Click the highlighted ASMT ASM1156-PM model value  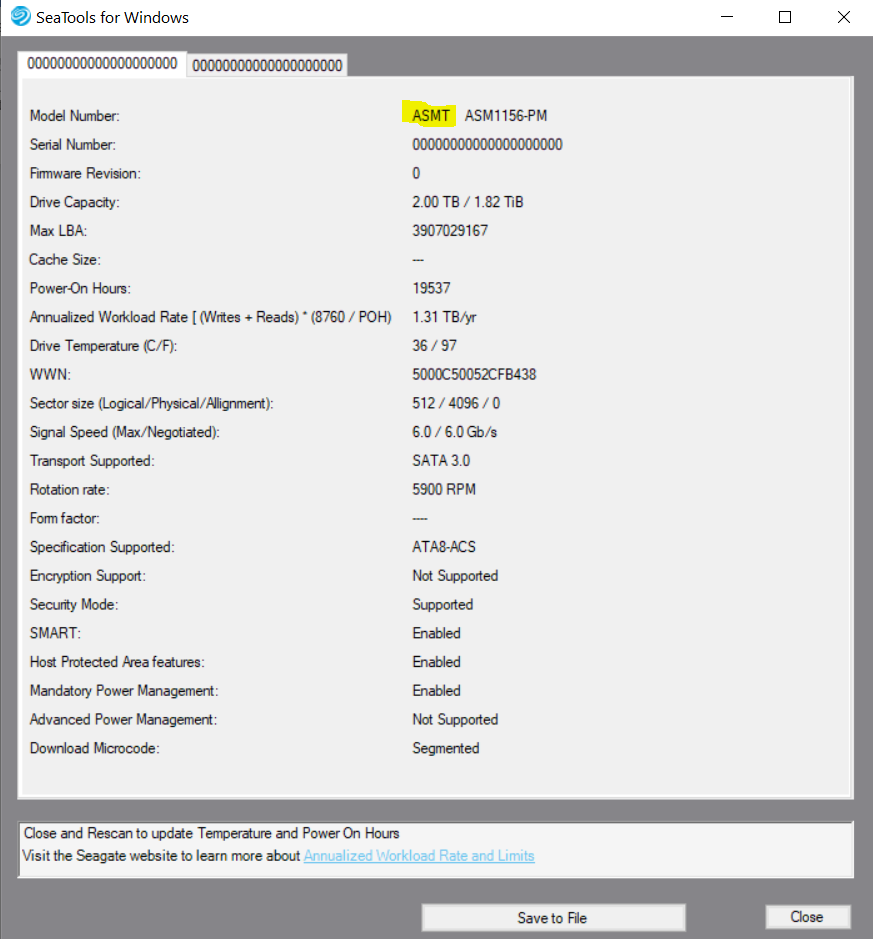(479, 115)
